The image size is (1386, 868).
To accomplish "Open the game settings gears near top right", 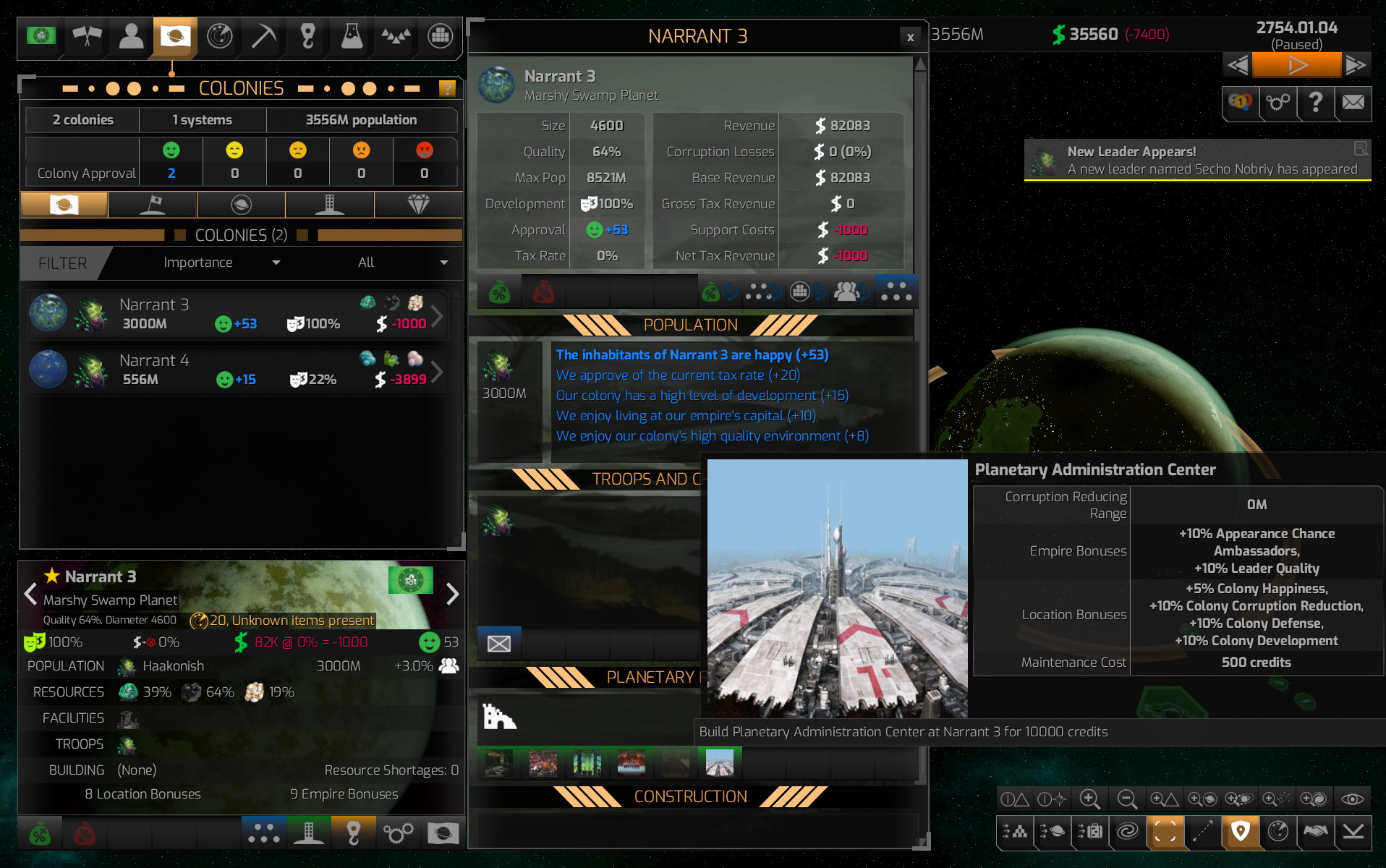I will coord(1277,103).
